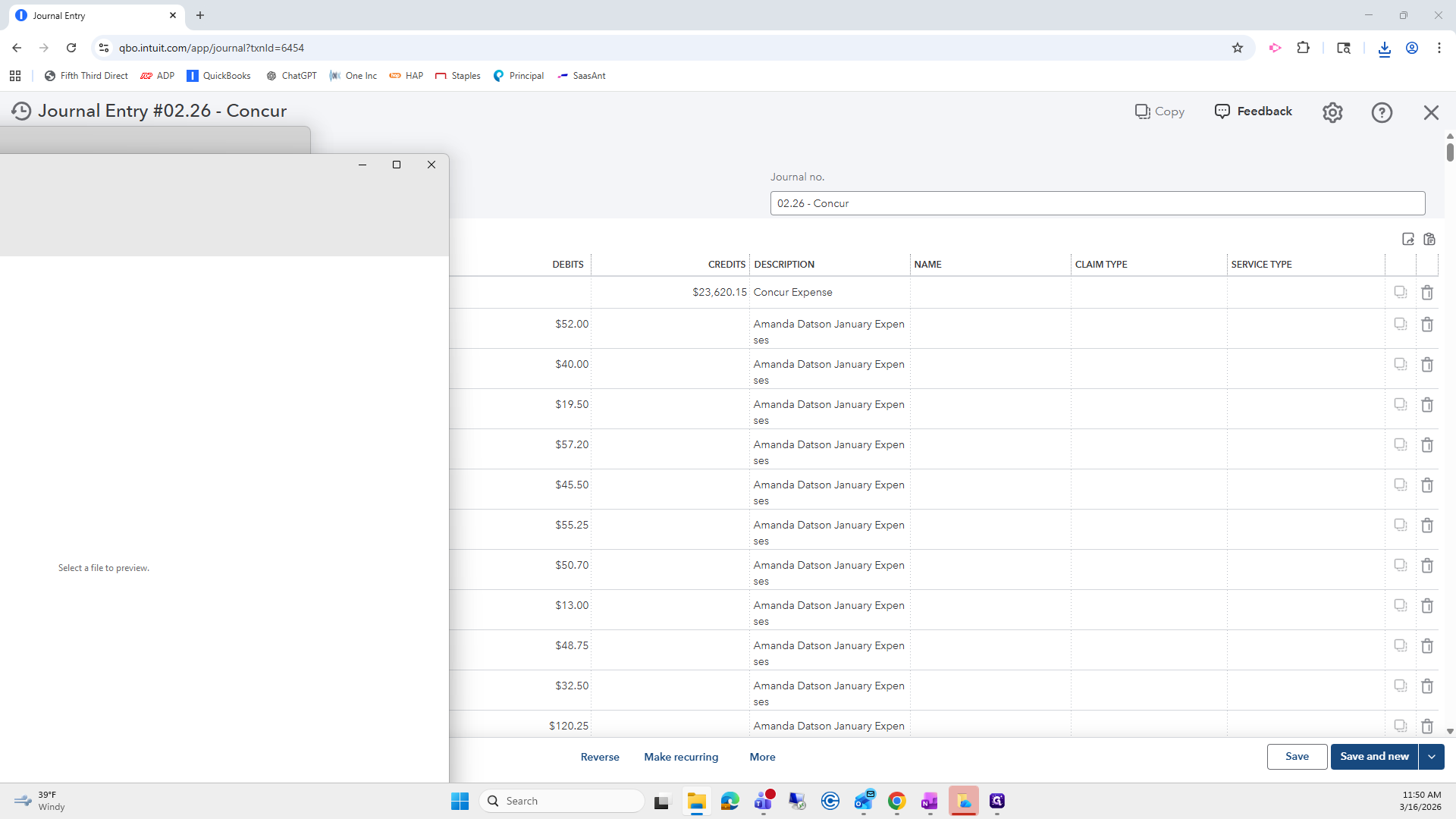1456x819 pixels.
Task: Click the edit table icon above columns
Action: click(1408, 240)
